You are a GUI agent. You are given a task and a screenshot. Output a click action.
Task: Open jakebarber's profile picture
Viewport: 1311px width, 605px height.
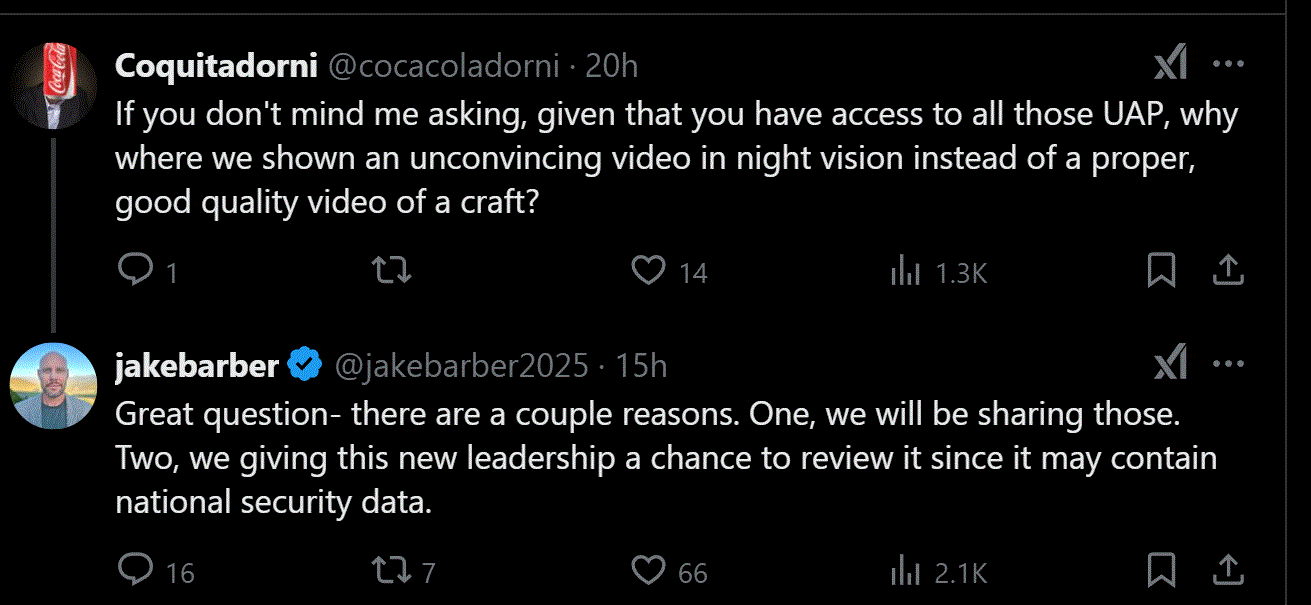[x=53, y=386]
